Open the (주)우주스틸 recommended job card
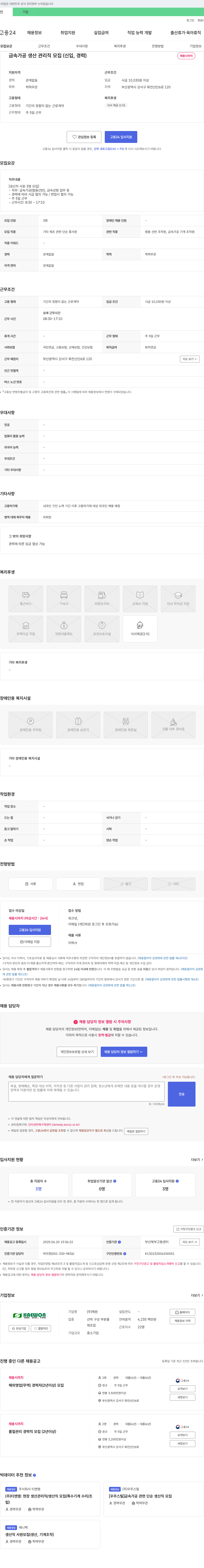Image resolution: width=204 pixels, height=1568 pixels. click(153, 1499)
